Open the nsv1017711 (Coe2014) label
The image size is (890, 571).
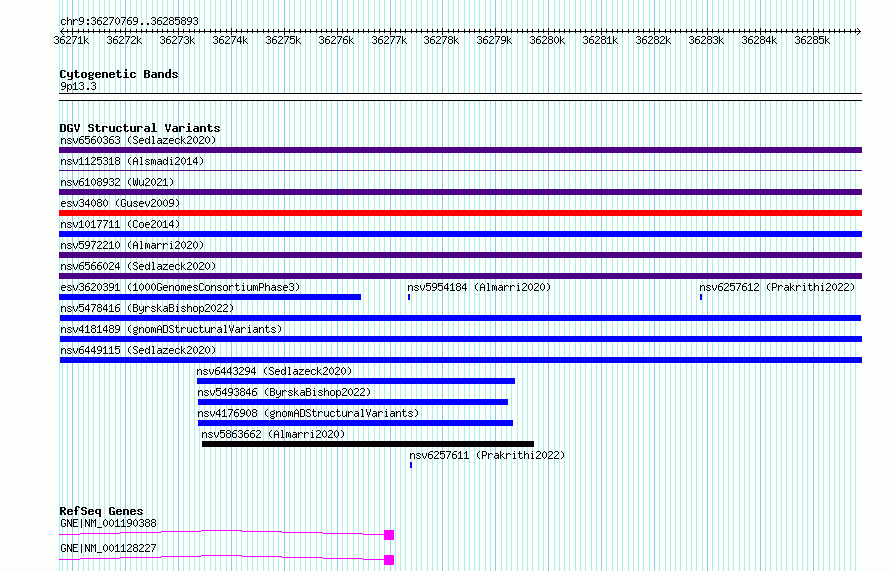click(120, 224)
